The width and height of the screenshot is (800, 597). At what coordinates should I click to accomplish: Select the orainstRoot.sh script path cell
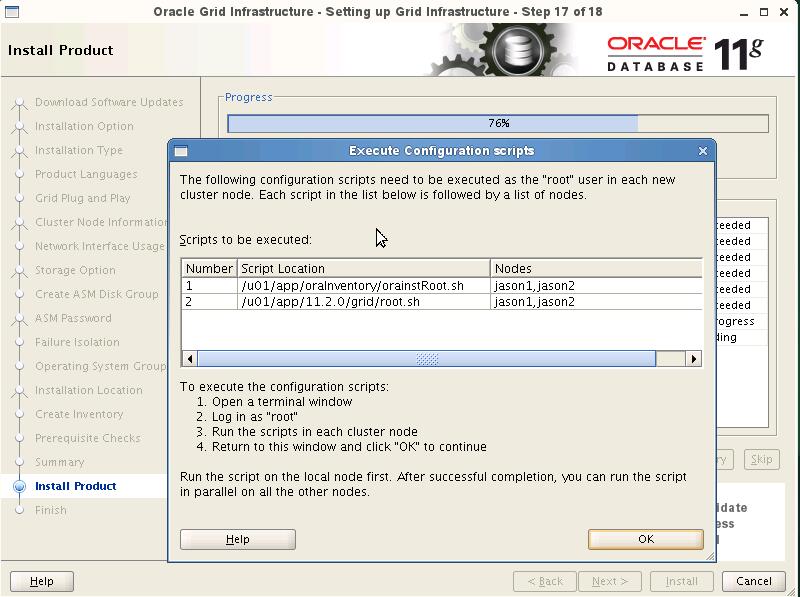point(363,286)
